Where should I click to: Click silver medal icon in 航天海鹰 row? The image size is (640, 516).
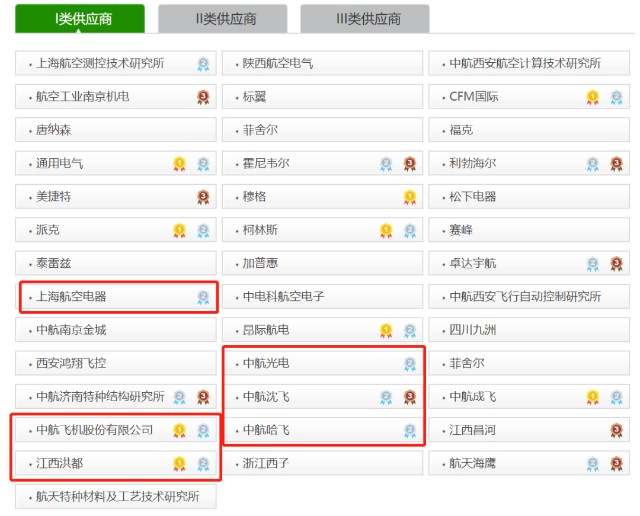click(x=593, y=463)
